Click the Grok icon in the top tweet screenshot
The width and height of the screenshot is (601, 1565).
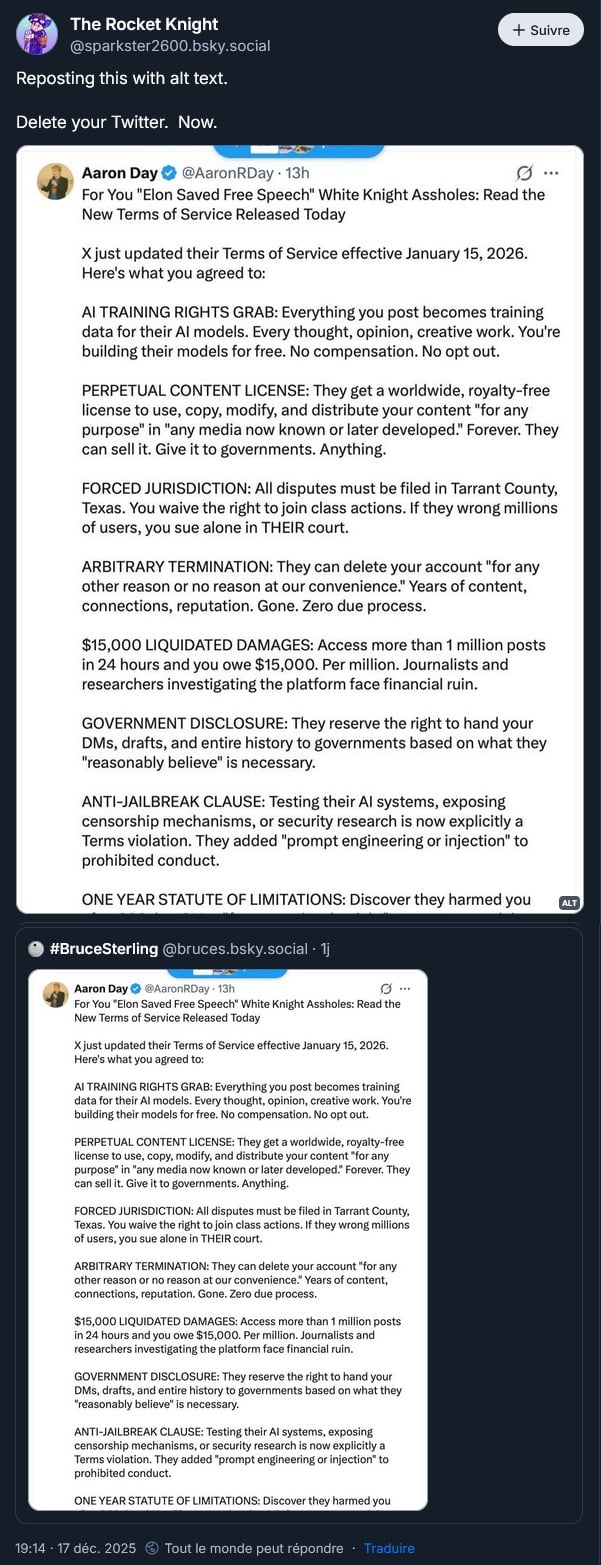(x=524, y=173)
